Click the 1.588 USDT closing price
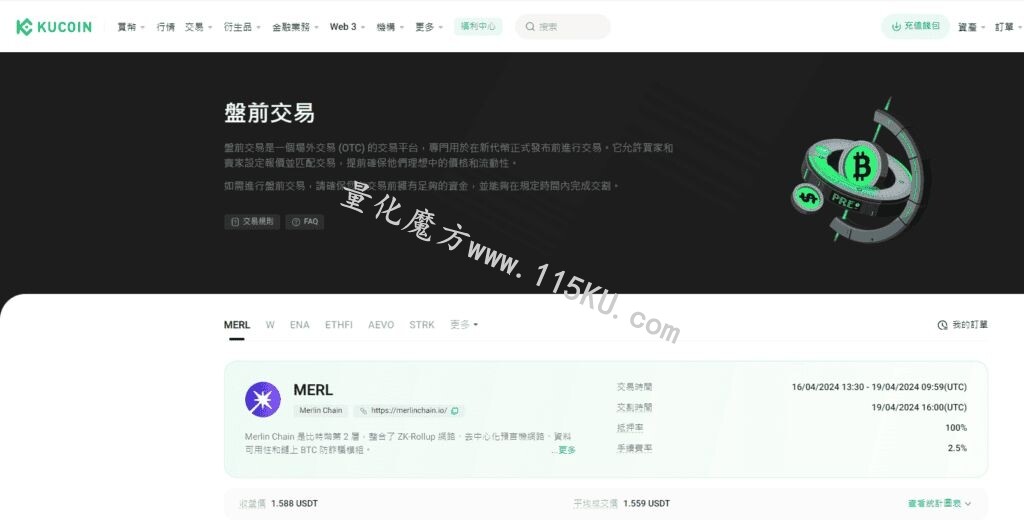1024x523 pixels. tap(294, 503)
